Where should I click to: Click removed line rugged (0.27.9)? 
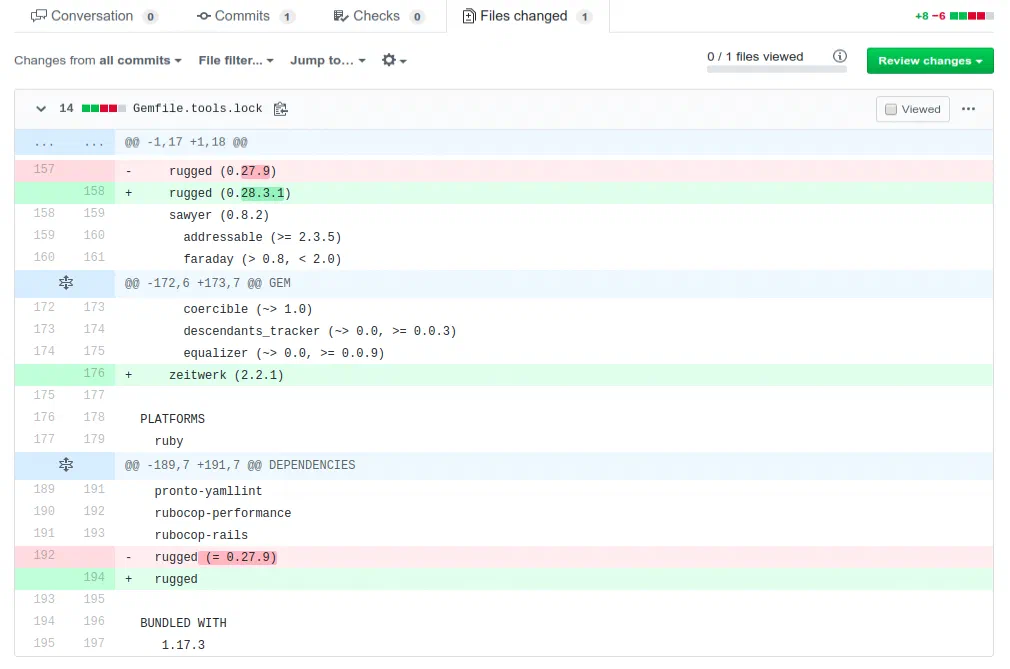pos(504,171)
